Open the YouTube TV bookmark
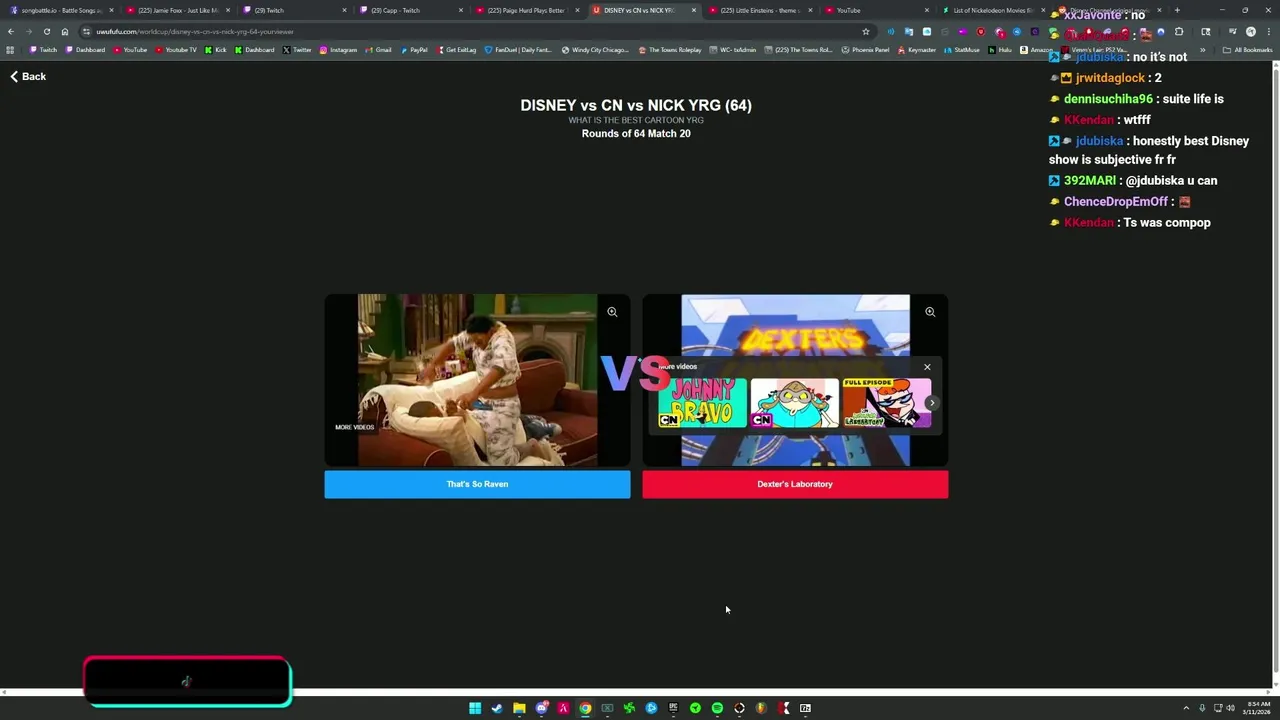This screenshot has height=720, width=1280. tap(176, 50)
